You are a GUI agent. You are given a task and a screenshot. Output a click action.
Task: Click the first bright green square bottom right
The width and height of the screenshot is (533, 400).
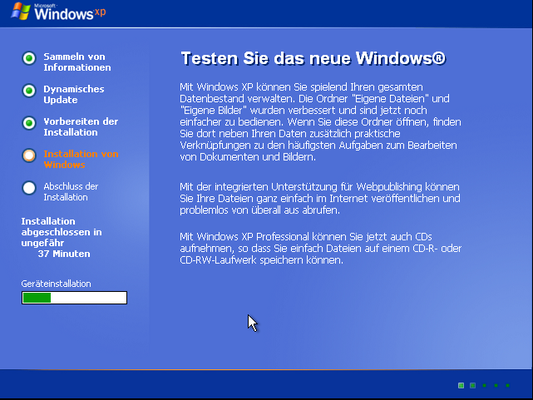[461, 385]
